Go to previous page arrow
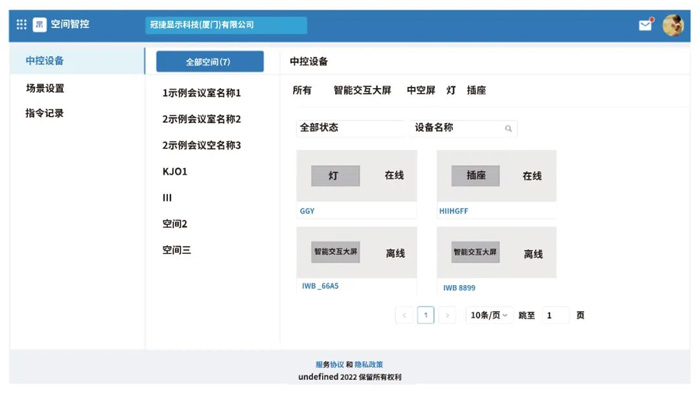Screen dimensions: 700x394 [404, 315]
